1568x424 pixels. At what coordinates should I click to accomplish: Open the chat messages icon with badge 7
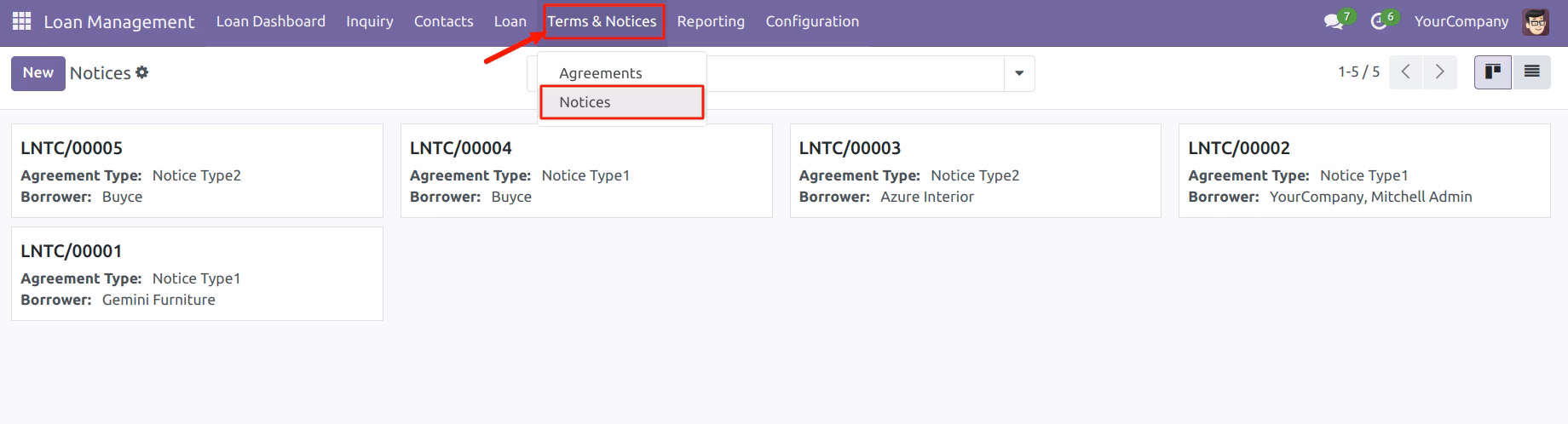click(1334, 22)
